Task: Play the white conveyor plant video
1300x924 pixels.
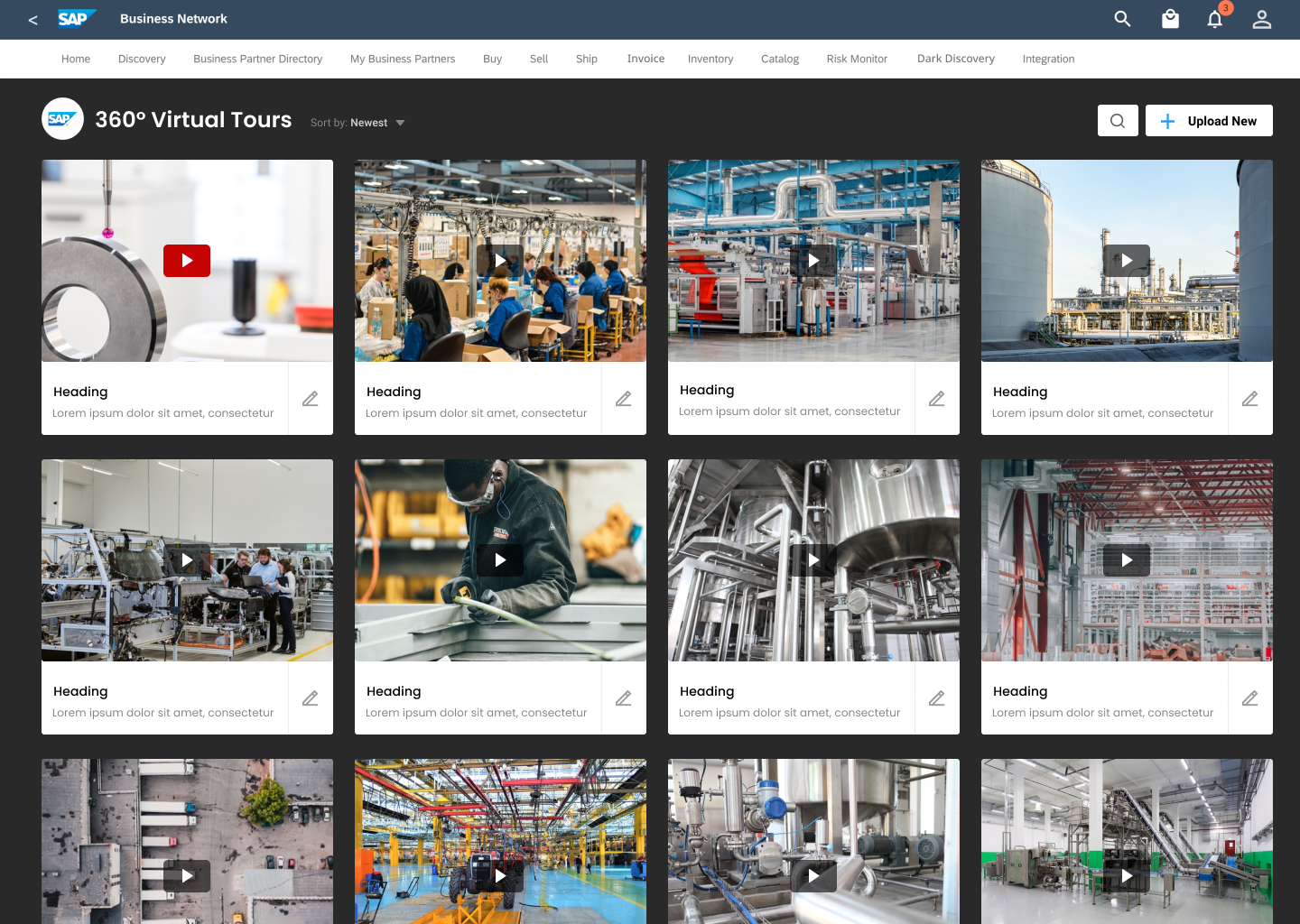Action: (1127, 876)
